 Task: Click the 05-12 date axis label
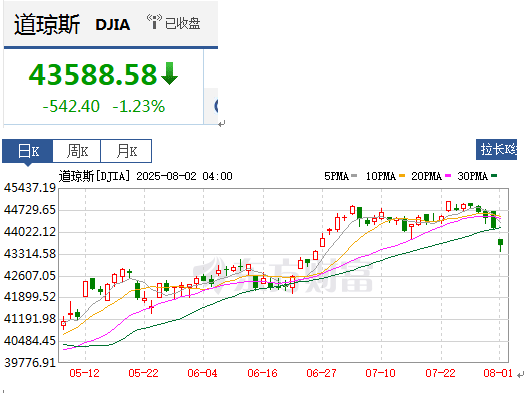click(84, 373)
